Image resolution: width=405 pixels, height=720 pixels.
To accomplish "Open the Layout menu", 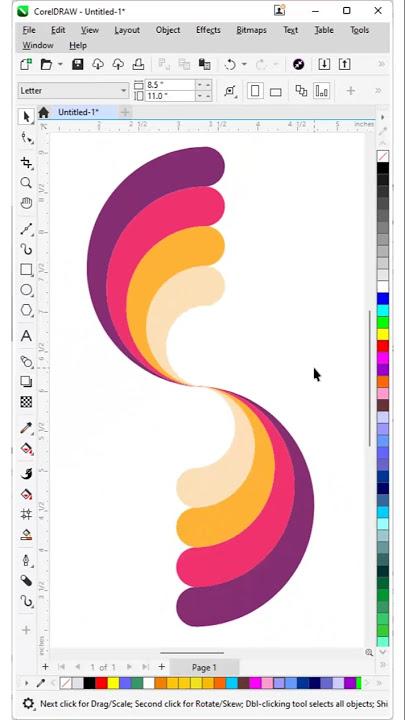I will click(x=127, y=30).
